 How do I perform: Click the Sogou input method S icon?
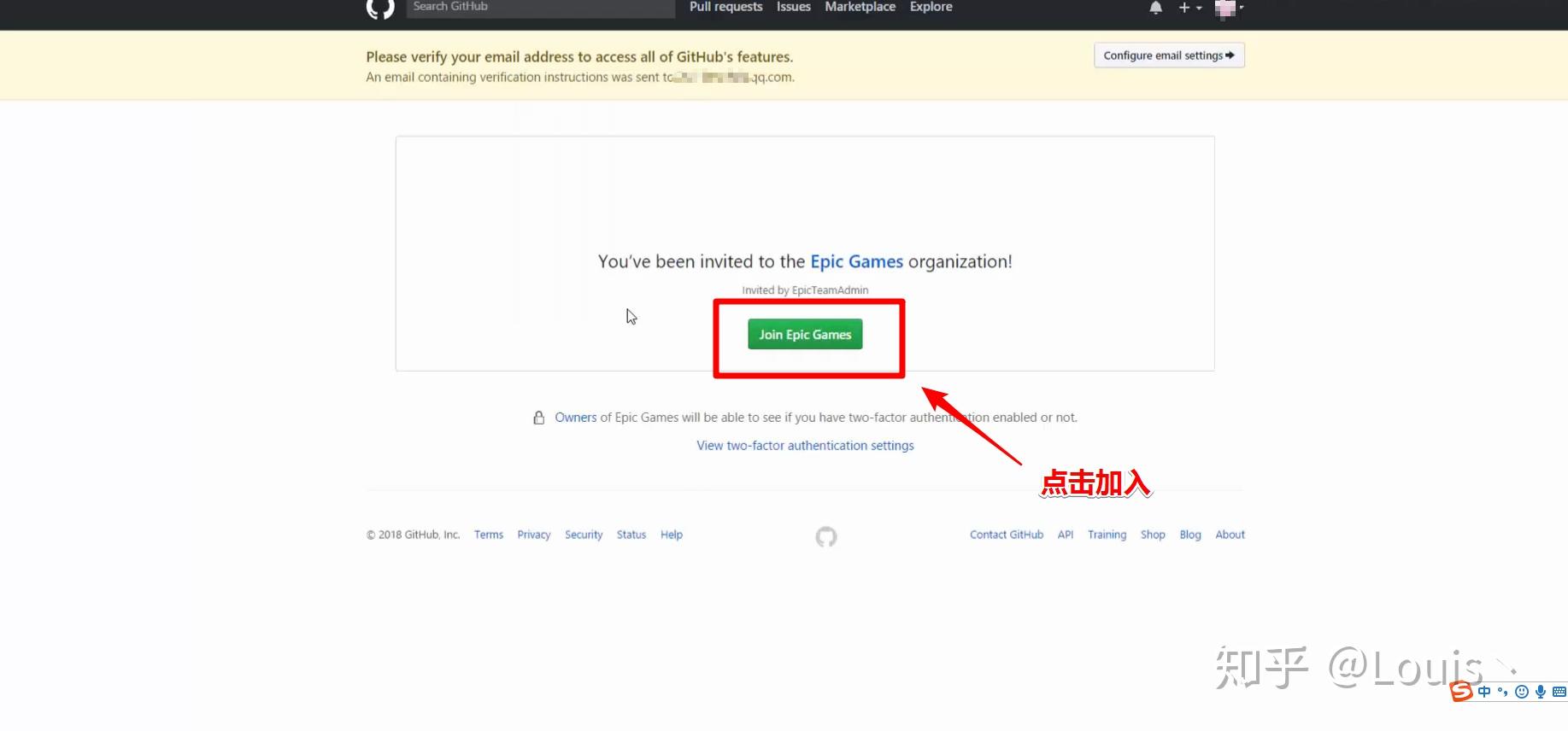pyautogui.click(x=1461, y=691)
